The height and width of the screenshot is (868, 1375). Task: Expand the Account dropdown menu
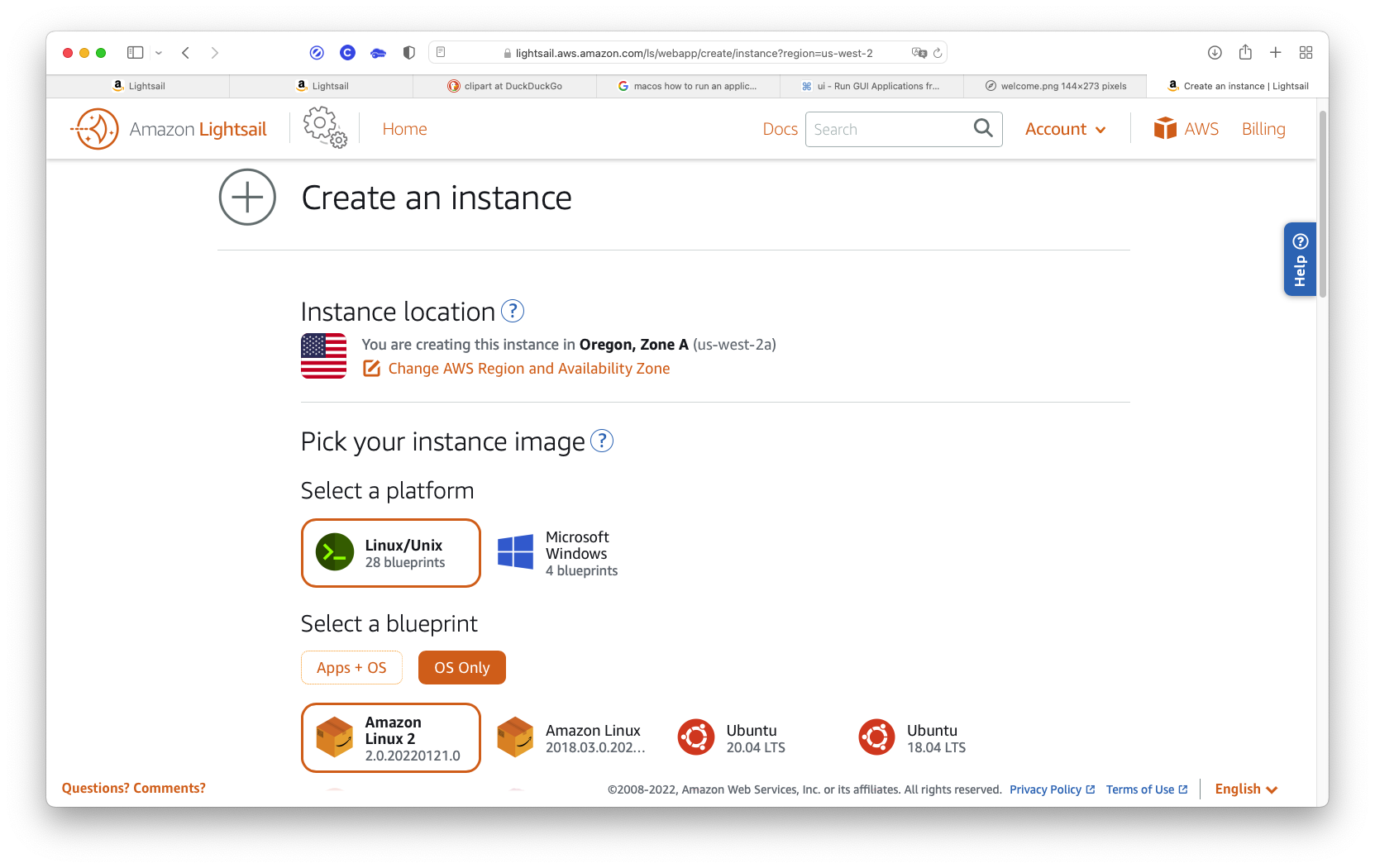click(1065, 129)
